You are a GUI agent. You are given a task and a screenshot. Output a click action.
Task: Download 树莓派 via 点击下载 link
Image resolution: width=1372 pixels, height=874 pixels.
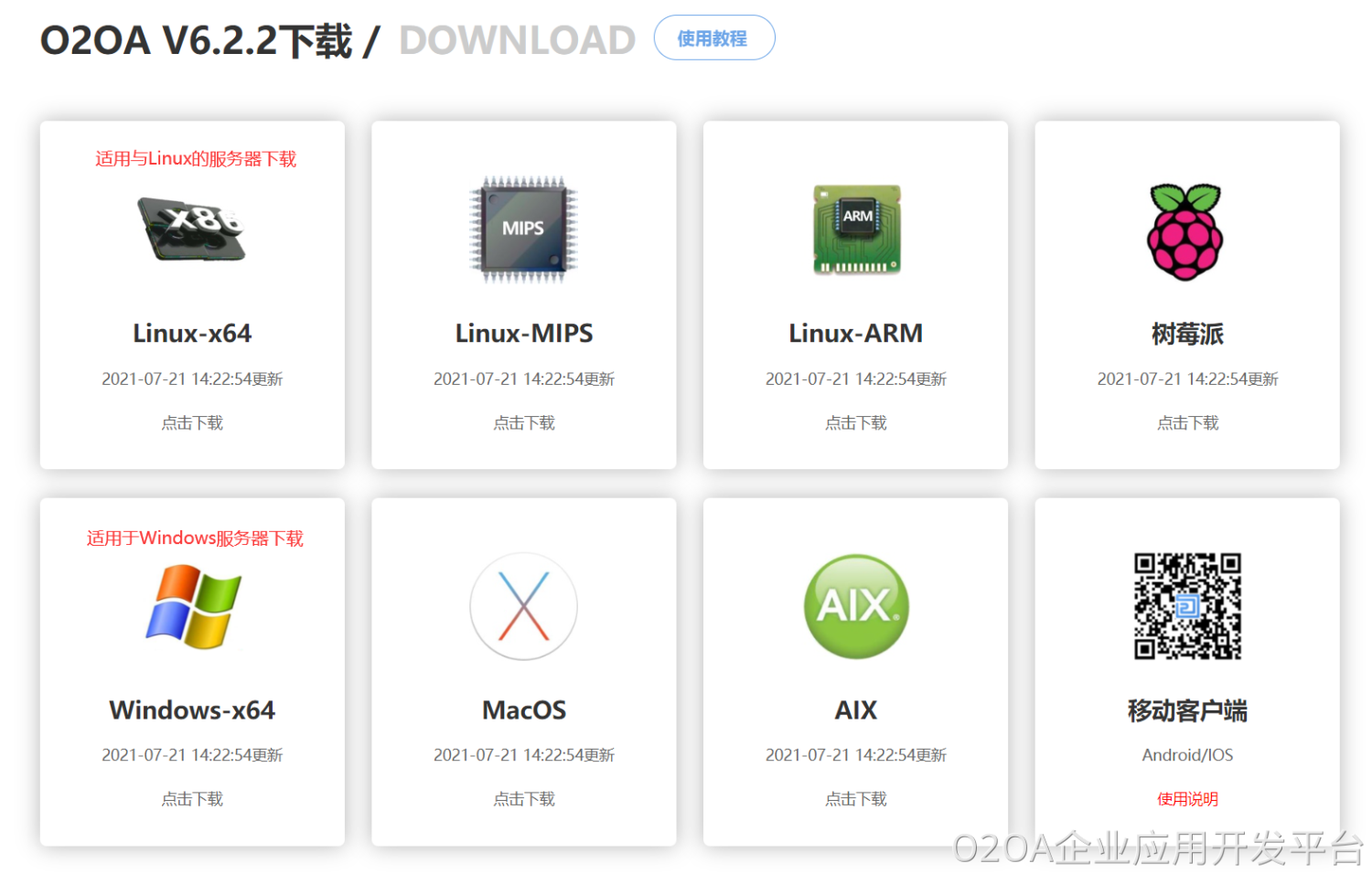1186,422
